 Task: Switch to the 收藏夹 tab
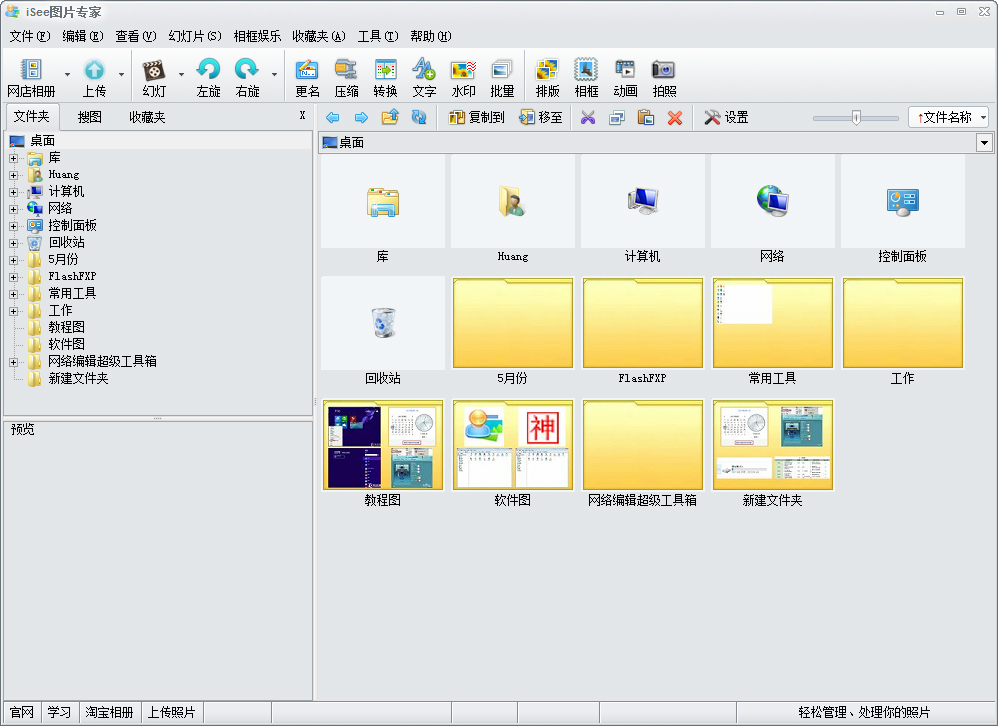(x=147, y=117)
